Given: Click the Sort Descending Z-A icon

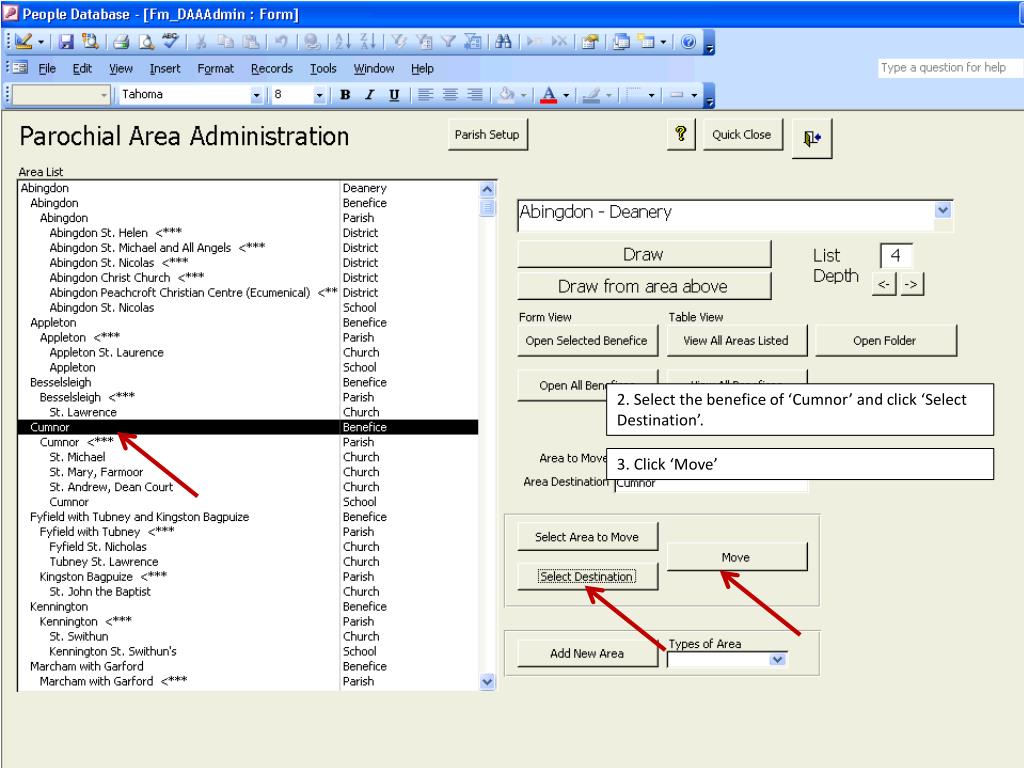Looking at the screenshot, I should click(x=368, y=42).
